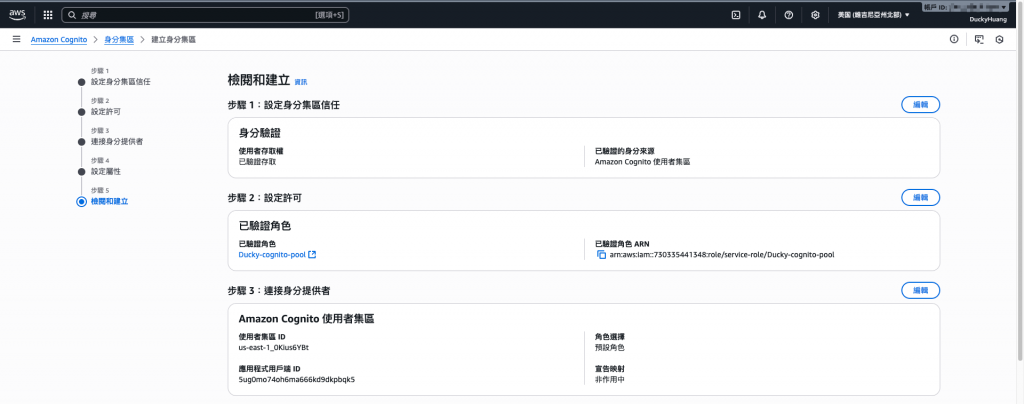Open the help question-mark icon
This screenshot has height=404, width=1024.
click(788, 15)
